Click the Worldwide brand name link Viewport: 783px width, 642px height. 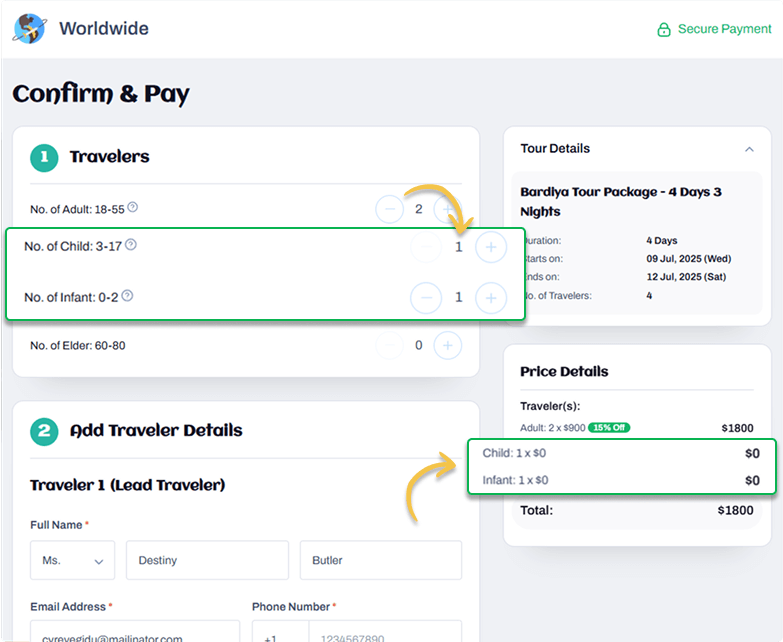click(x=104, y=28)
